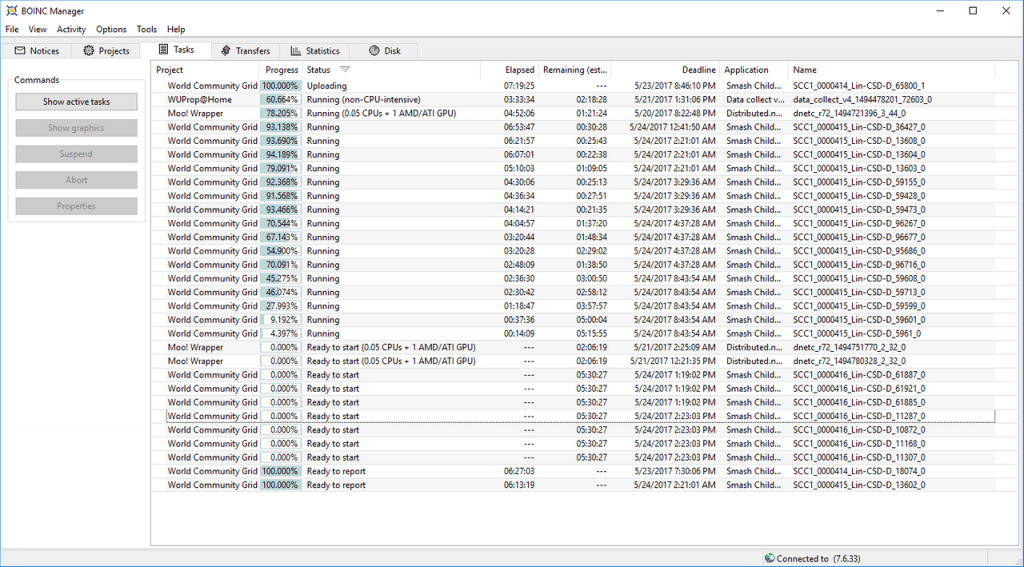This screenshot has width=1024, height=567.
Task: Select task SCC1_0000415_Lin-CSD-D_5961_0
Action: coord(573,333)
